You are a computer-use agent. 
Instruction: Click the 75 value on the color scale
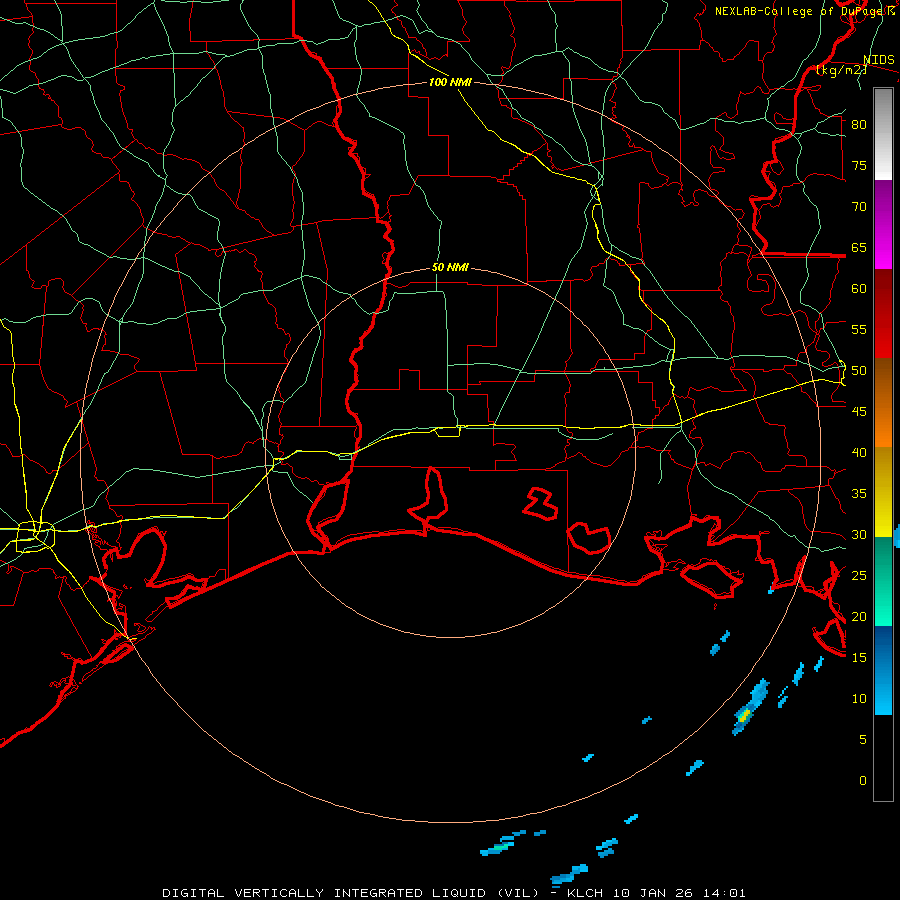tap(859, 165)
